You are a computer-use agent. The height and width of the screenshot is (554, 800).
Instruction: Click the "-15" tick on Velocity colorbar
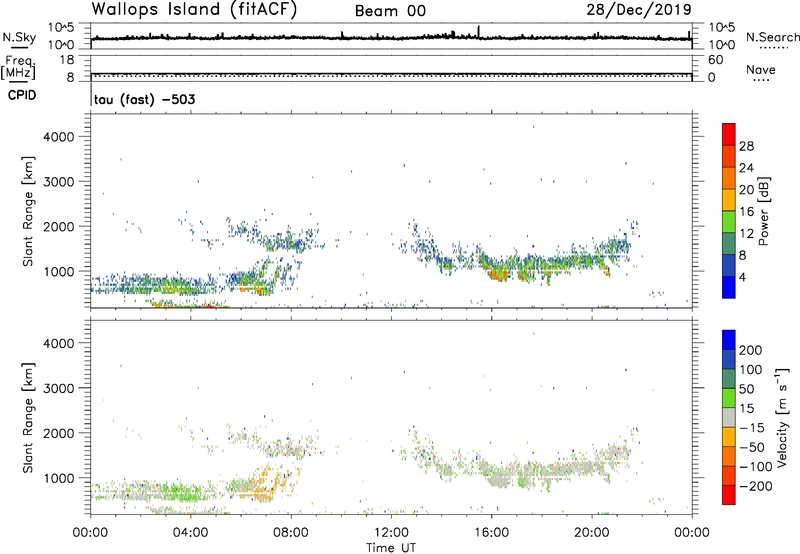(x=752, y=428)
